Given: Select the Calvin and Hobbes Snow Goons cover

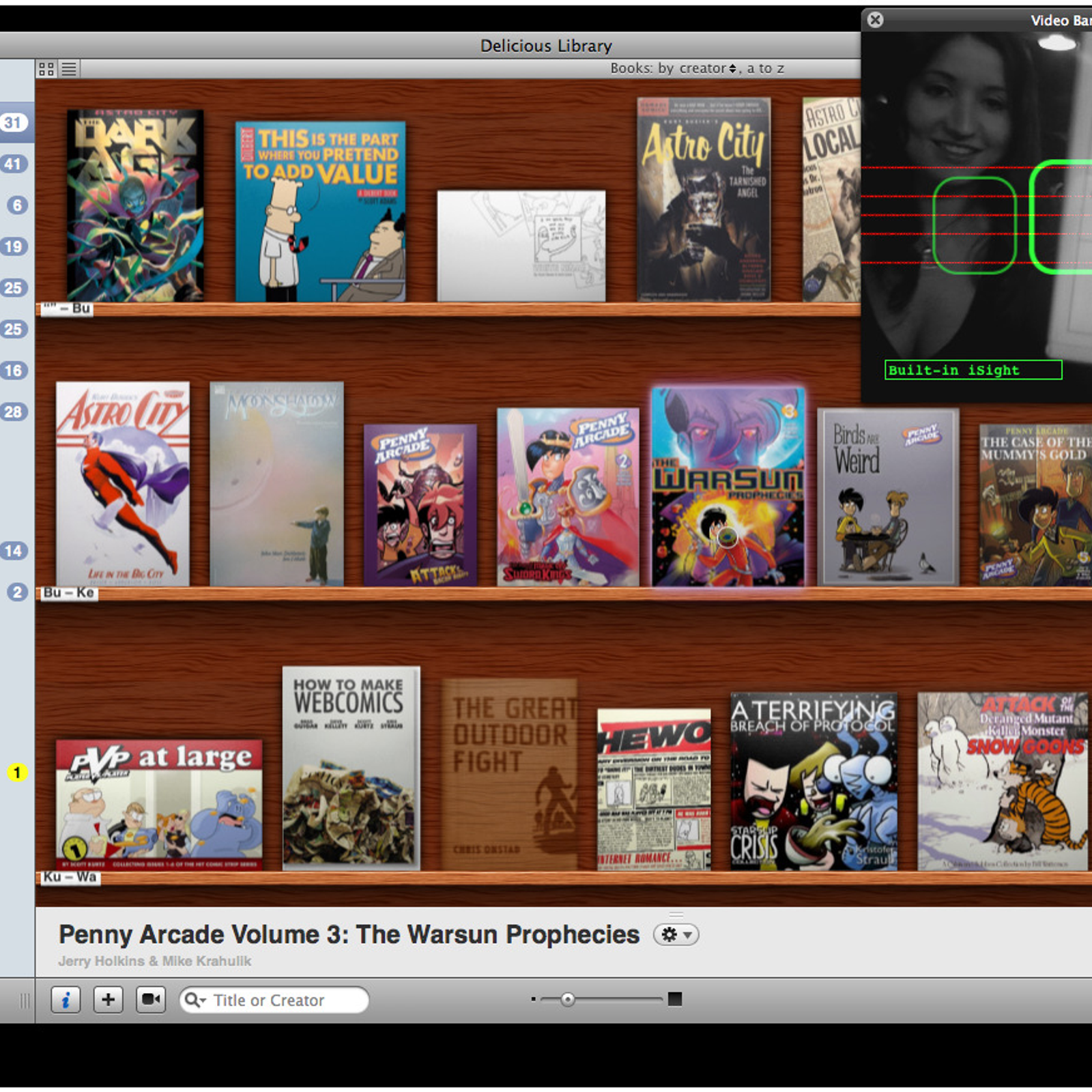Looking at the screenshot, I should [x=1003, y=781].
